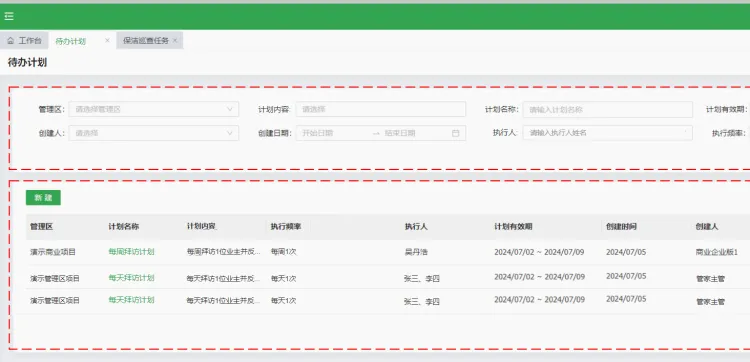Open the 创建人 dropdown
Viewport: 750px width, 362px height.
pyautogui.click(x=154, y=133)
